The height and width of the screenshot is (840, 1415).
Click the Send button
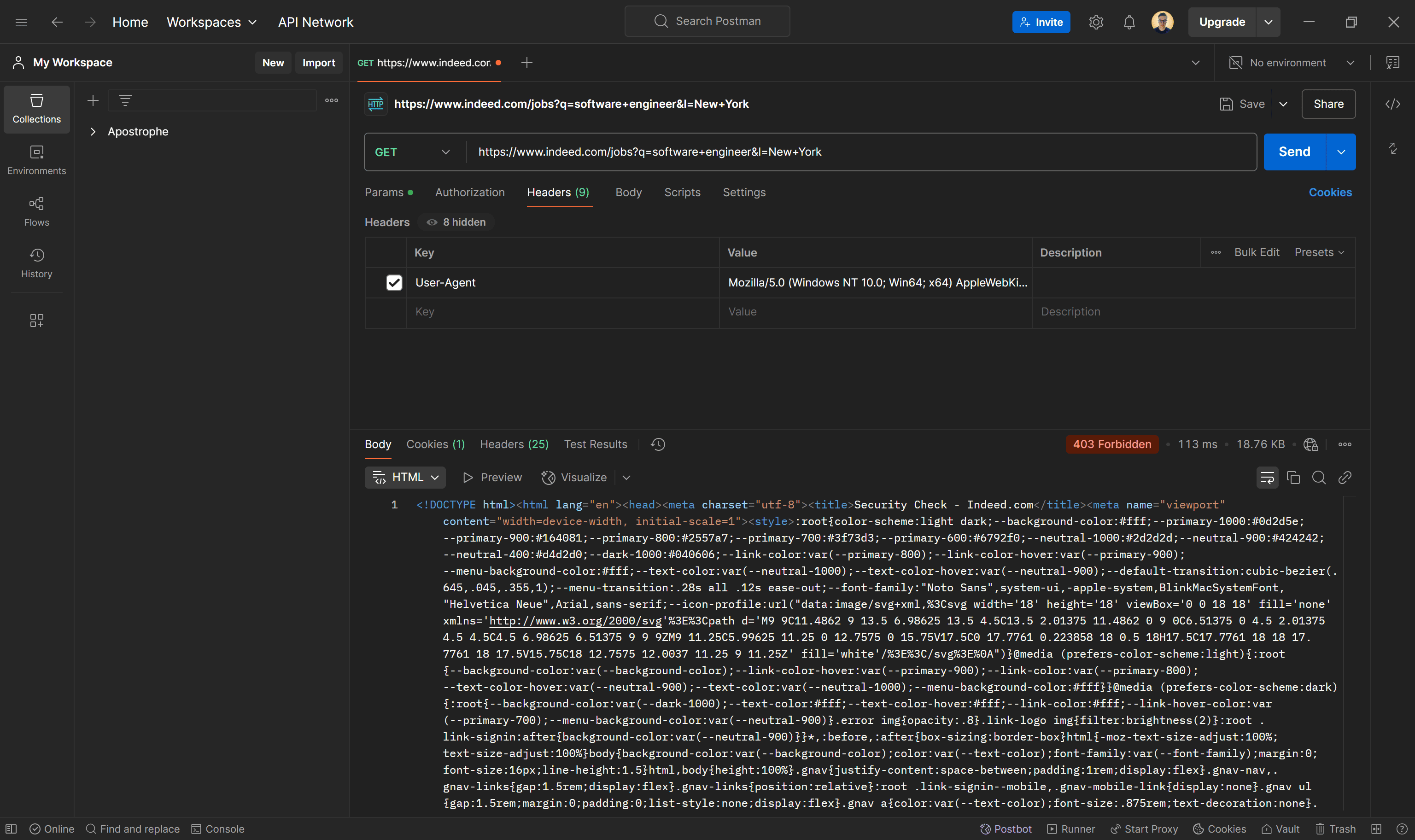click(1294, 152)
